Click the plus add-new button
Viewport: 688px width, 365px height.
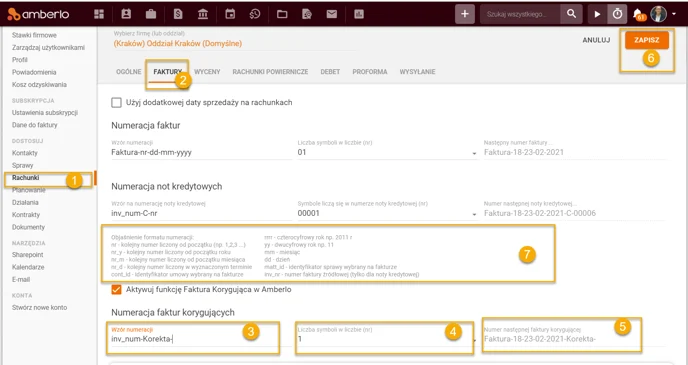[x=465, y=14]
